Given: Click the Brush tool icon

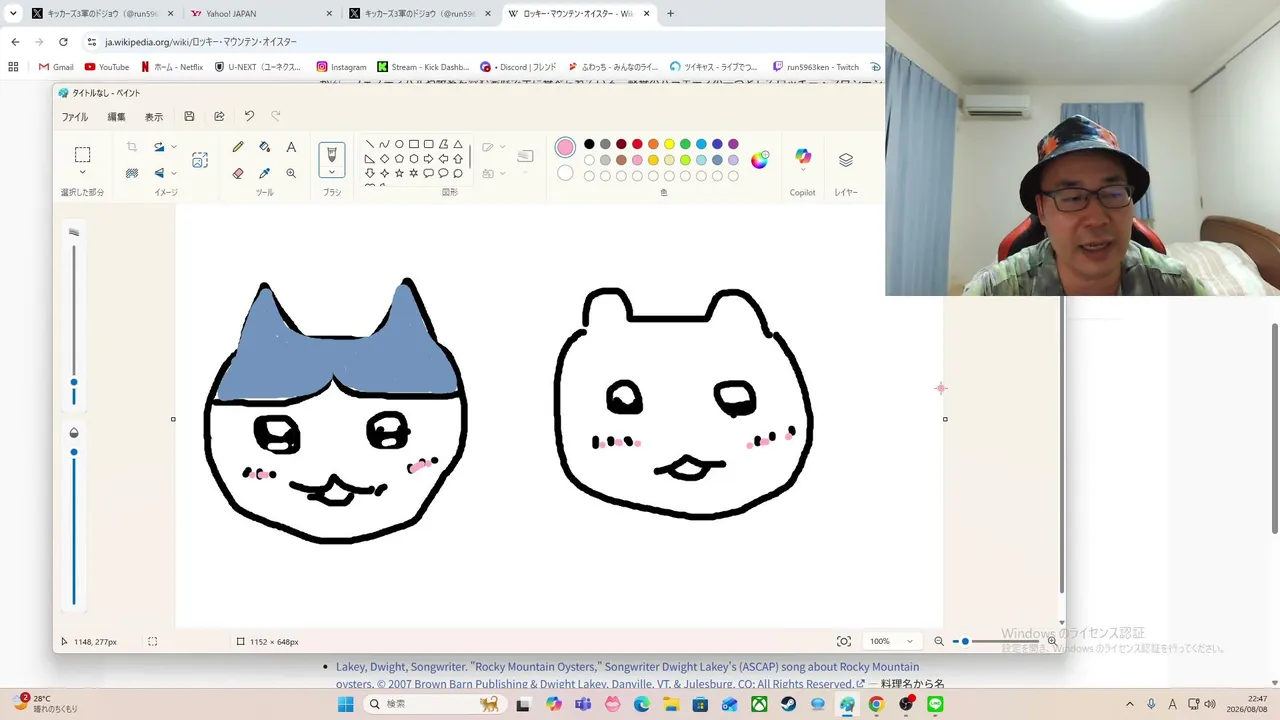Looking at the screenshot, I should [332, 154].
